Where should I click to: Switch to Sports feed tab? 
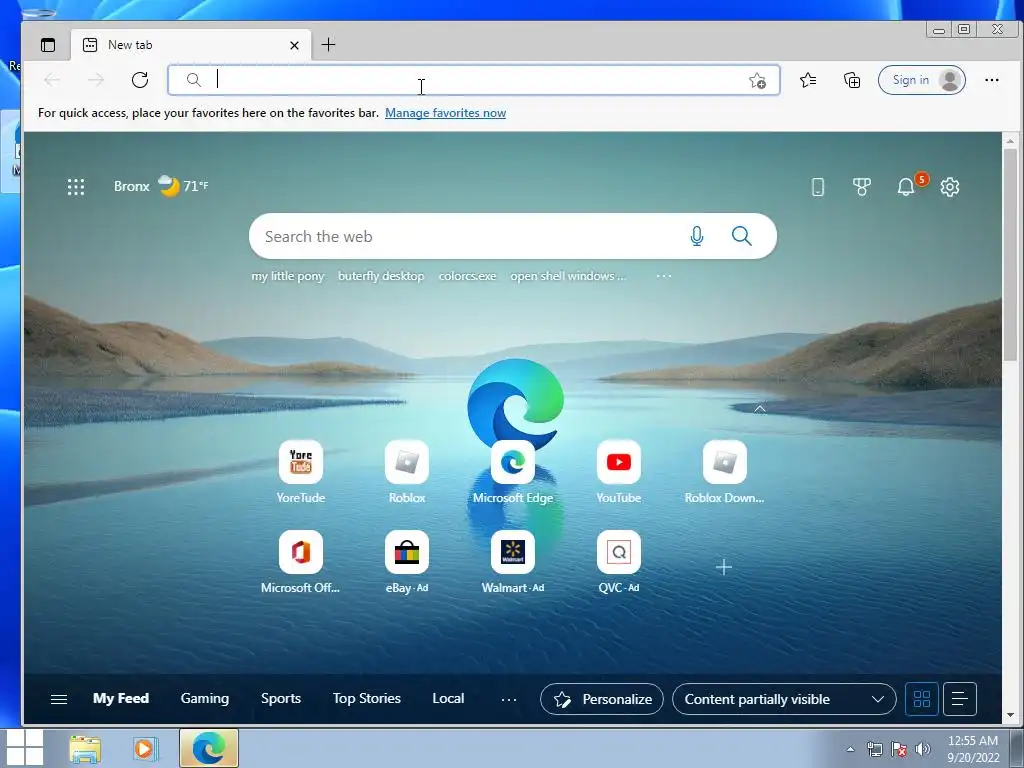pyautogui.click(x=281, y=699)
